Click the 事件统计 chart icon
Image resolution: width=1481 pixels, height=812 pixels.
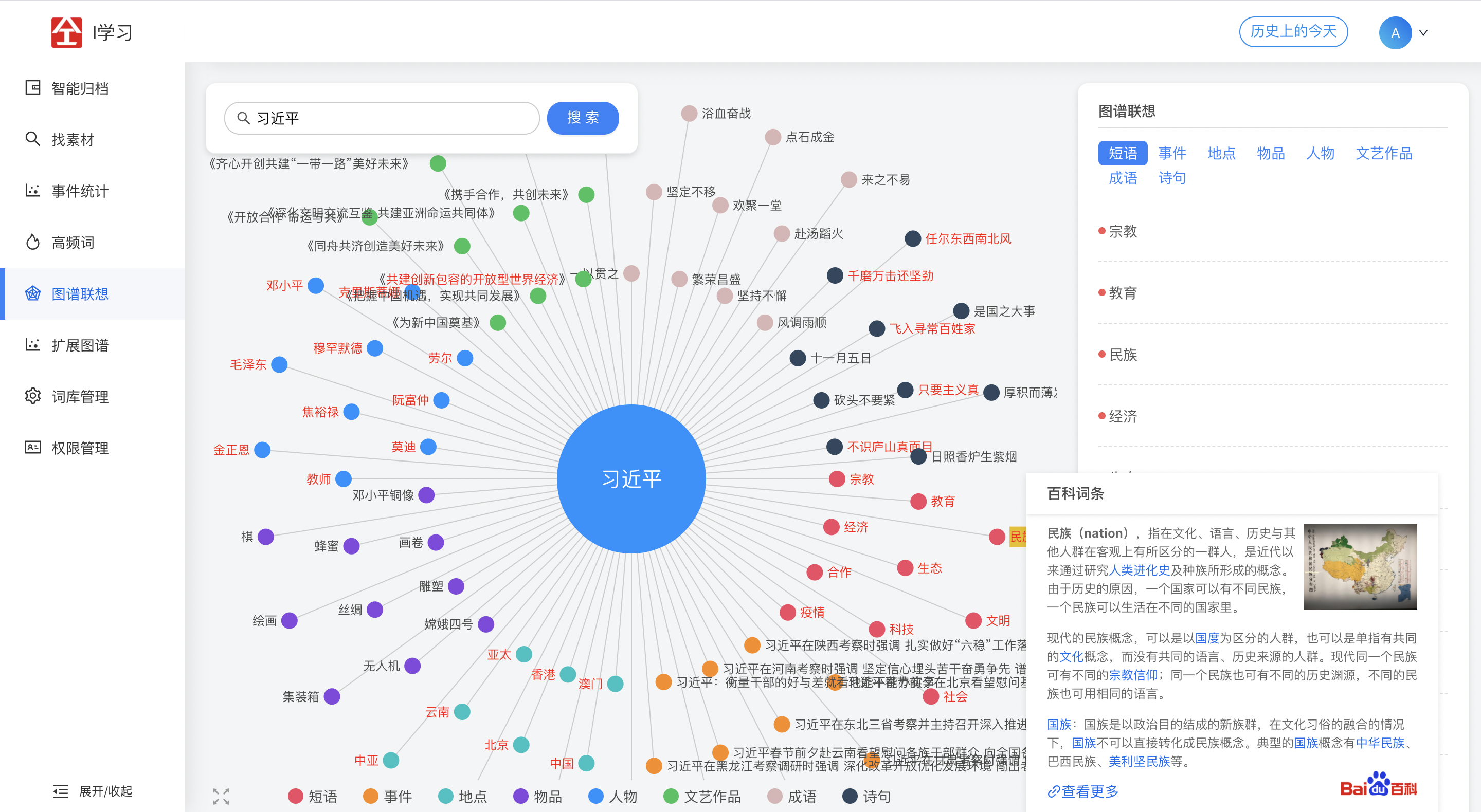coord(33,190)
